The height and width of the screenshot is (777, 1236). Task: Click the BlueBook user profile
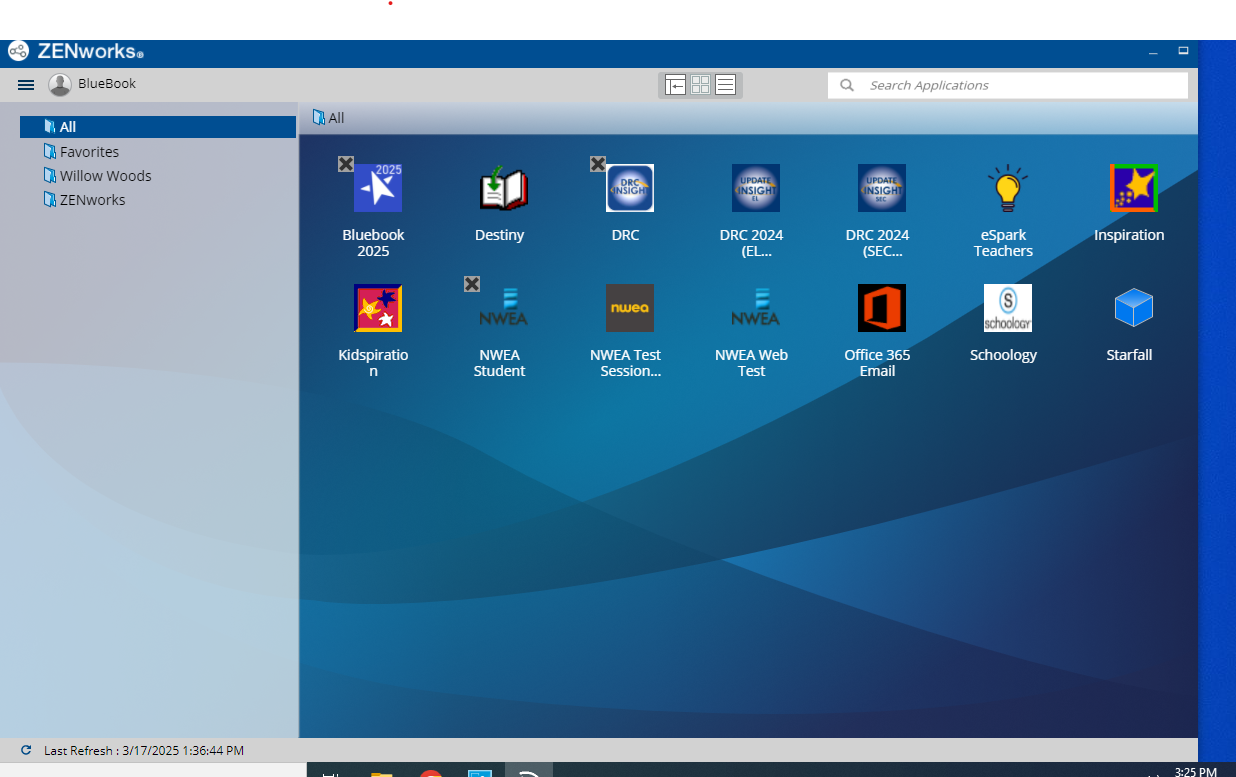pos(93,84)
